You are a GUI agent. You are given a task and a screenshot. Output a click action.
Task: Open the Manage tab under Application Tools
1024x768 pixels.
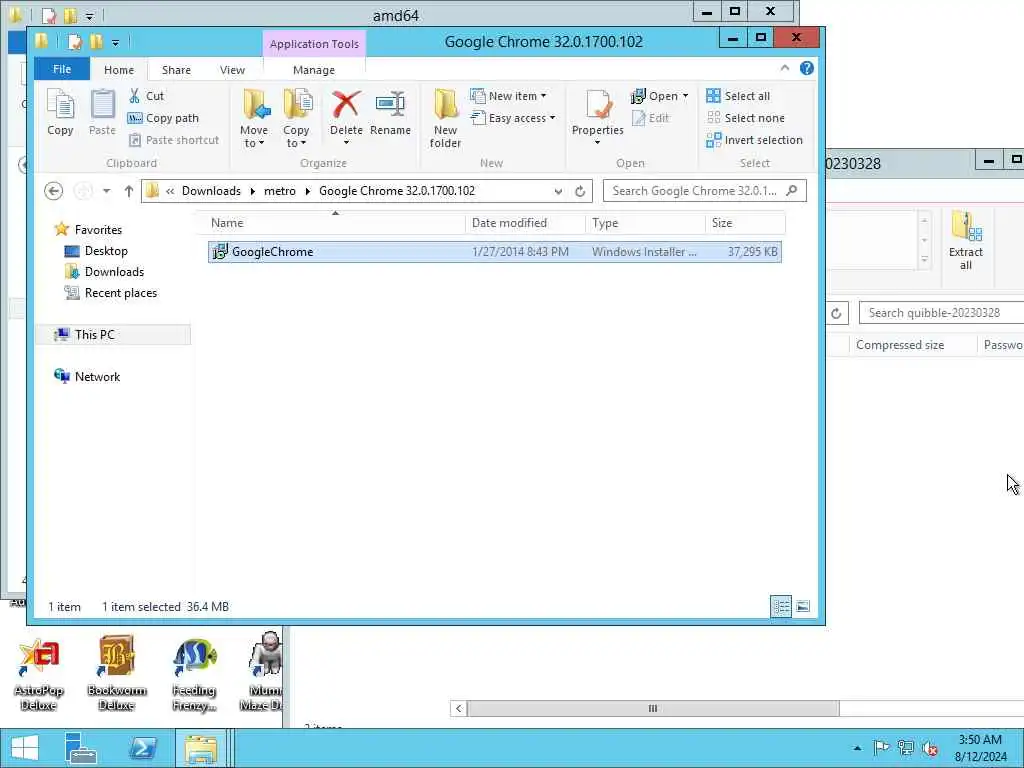point(313,70)
